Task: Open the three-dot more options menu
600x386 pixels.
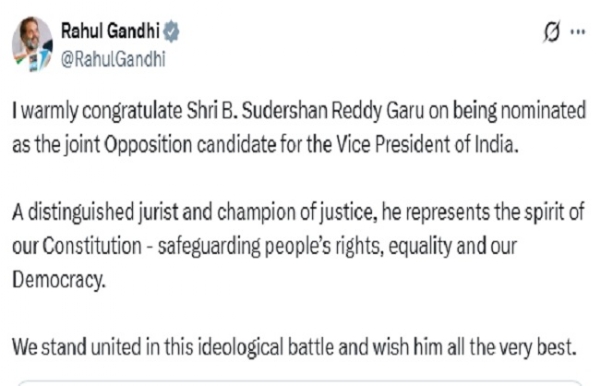Action: coord(577,32)
